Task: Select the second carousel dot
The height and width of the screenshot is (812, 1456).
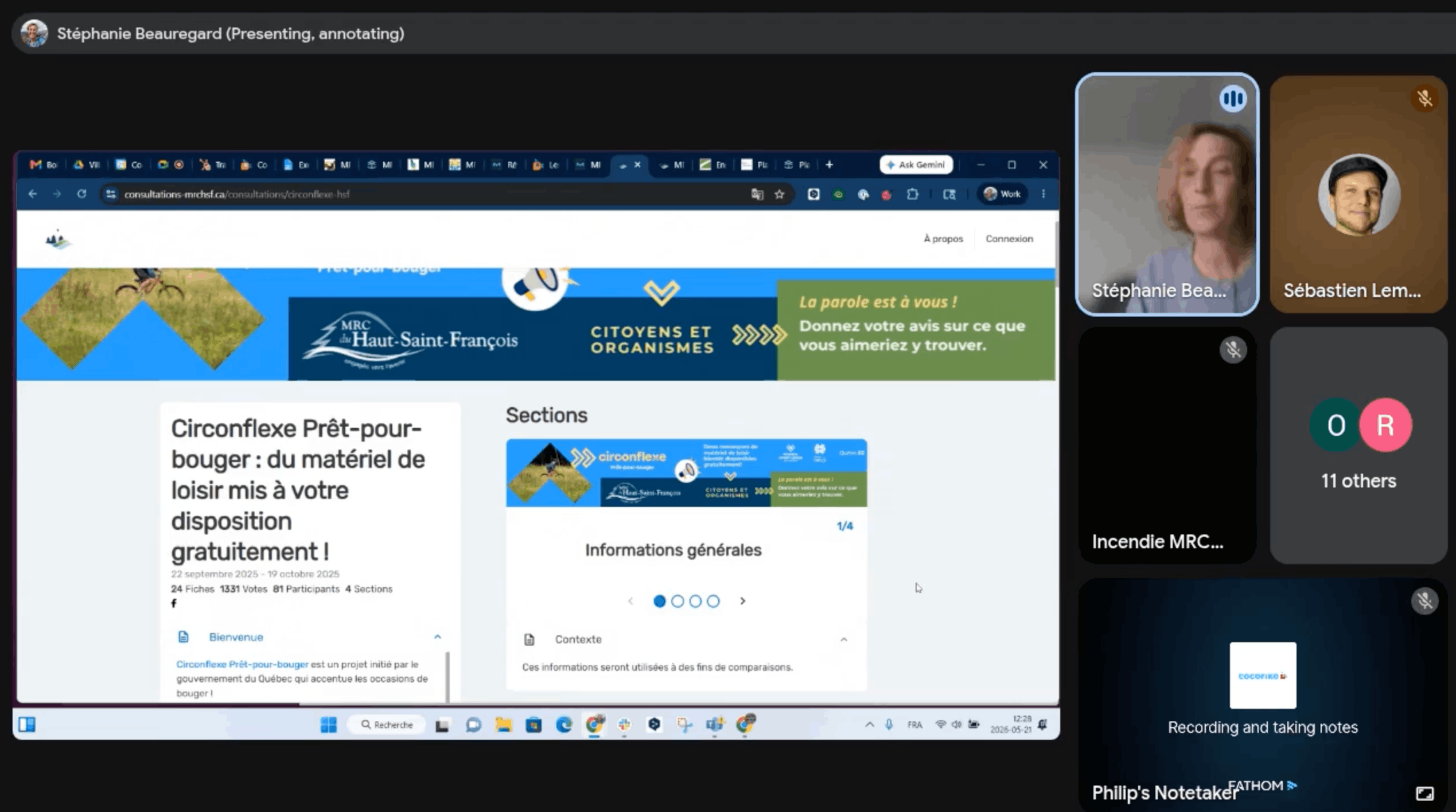Action: click(677, 601)
